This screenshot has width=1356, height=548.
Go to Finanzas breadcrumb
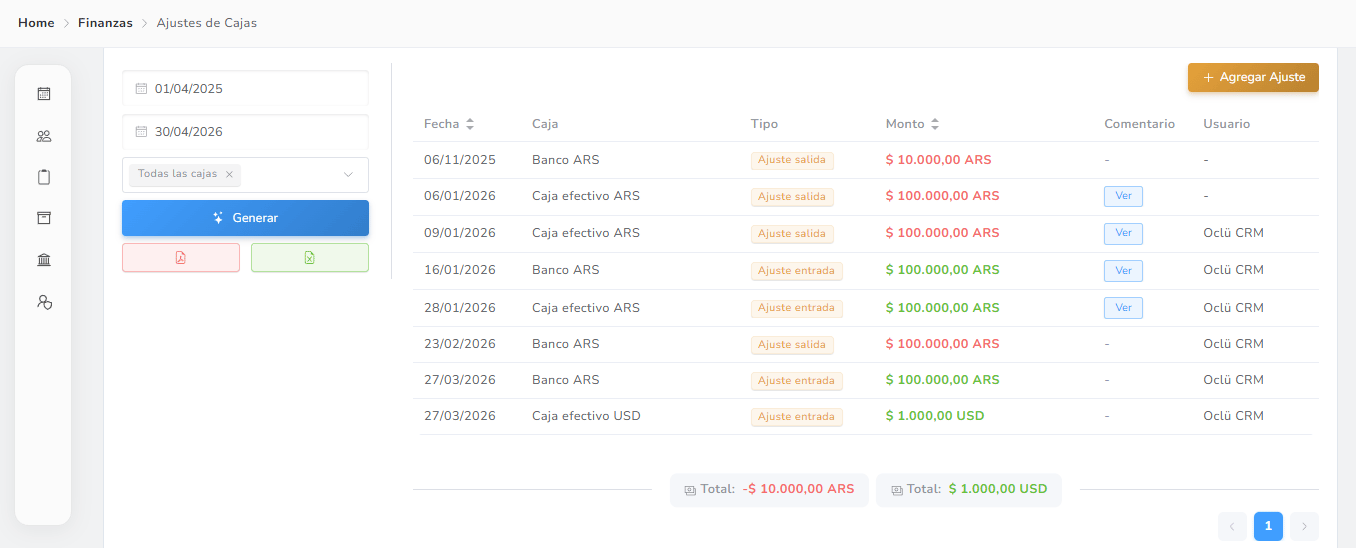[105, 22]
